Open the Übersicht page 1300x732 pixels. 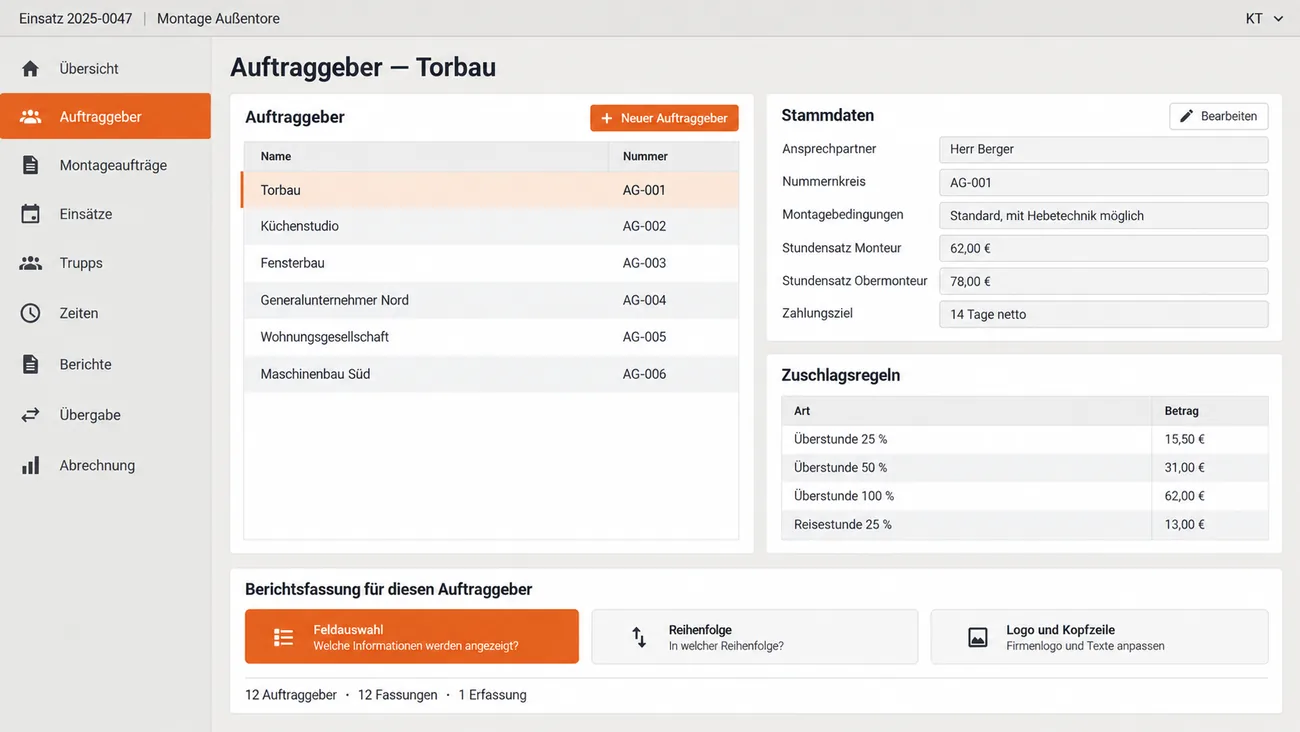tap(105, 68)
